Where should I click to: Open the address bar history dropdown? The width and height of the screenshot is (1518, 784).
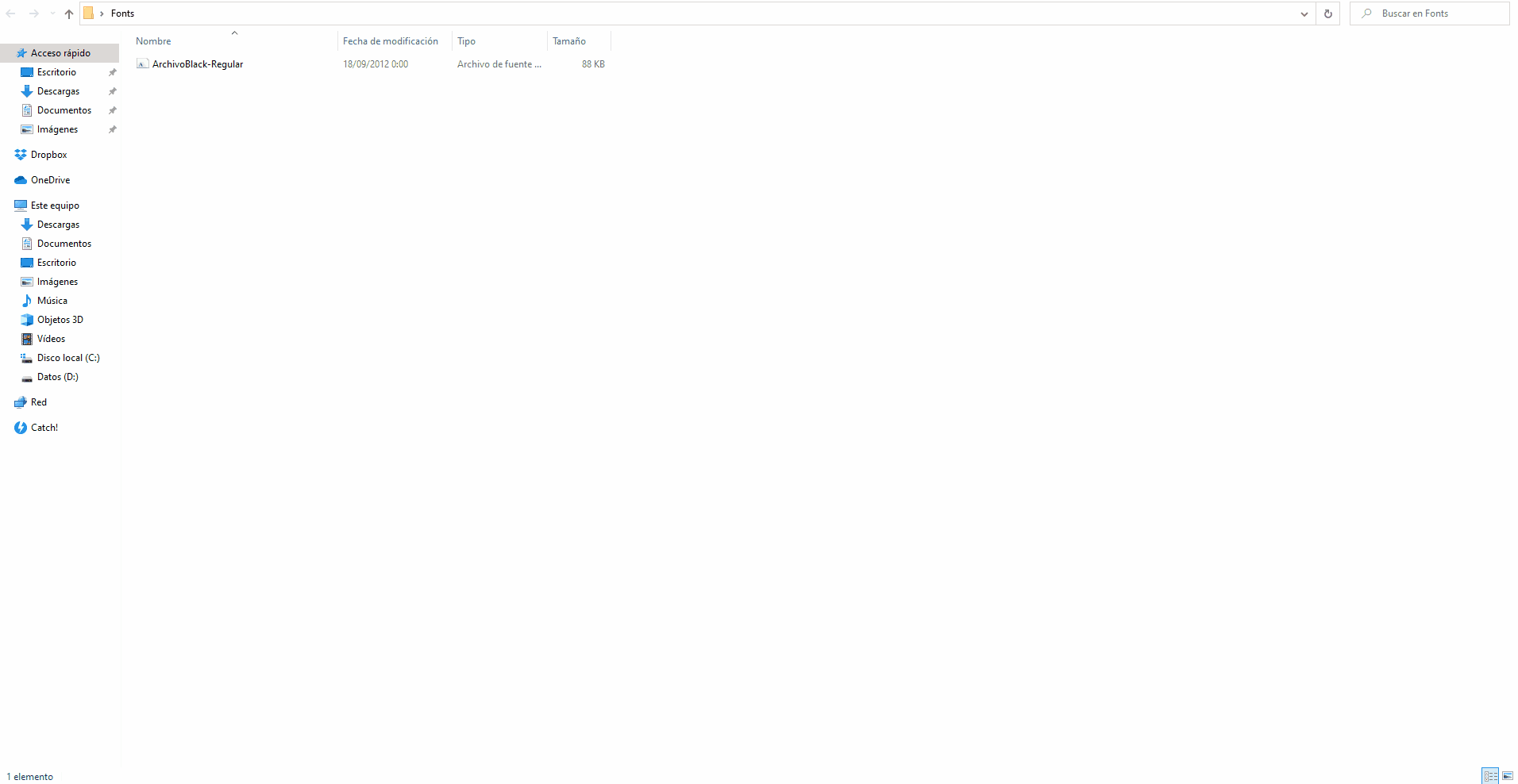coord(1304,13)
